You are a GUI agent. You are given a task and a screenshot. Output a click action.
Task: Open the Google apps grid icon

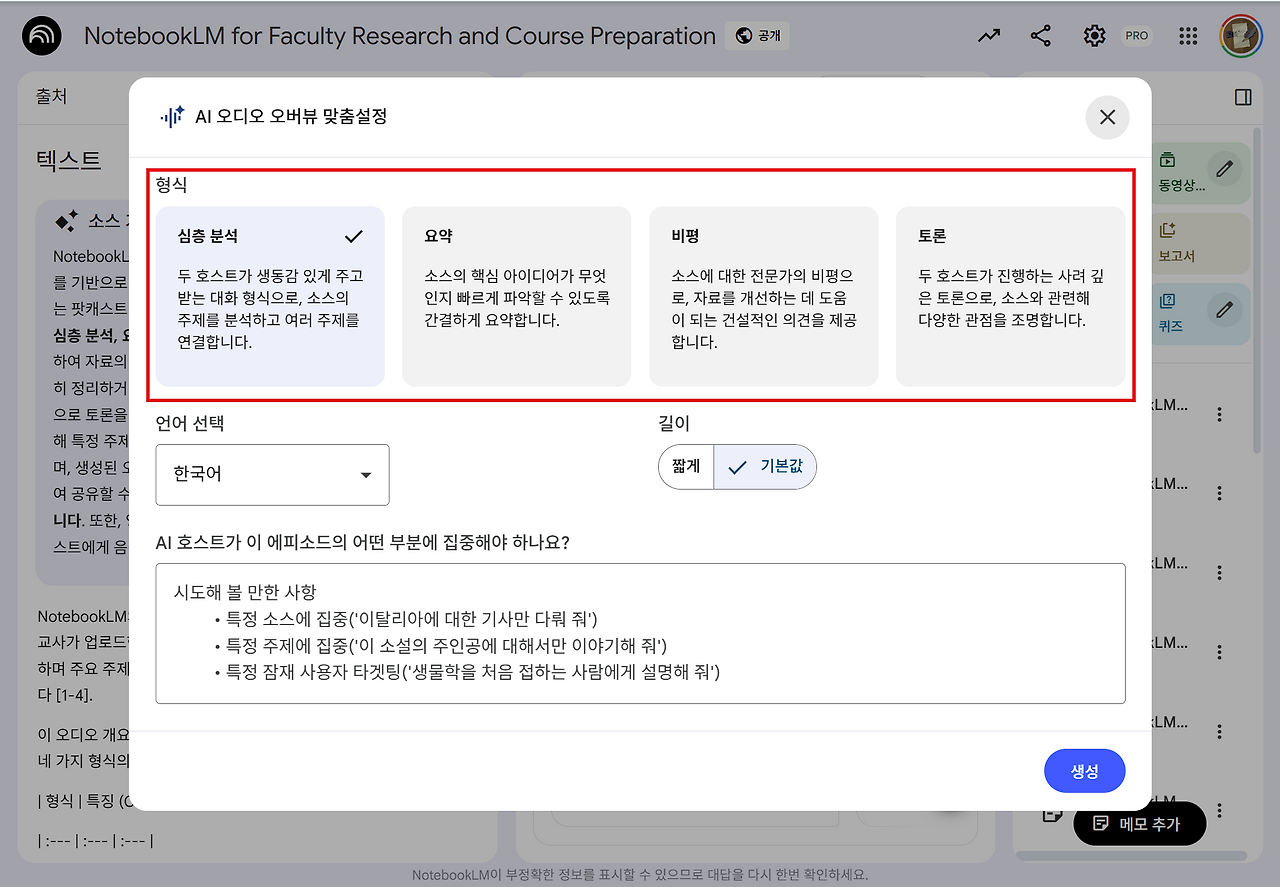point(1188,36)
